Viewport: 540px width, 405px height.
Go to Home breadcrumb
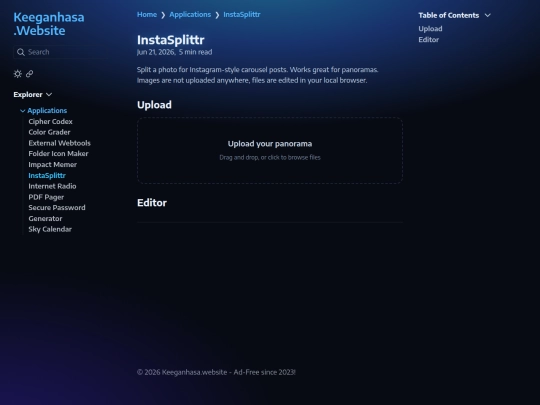point(147,14)
